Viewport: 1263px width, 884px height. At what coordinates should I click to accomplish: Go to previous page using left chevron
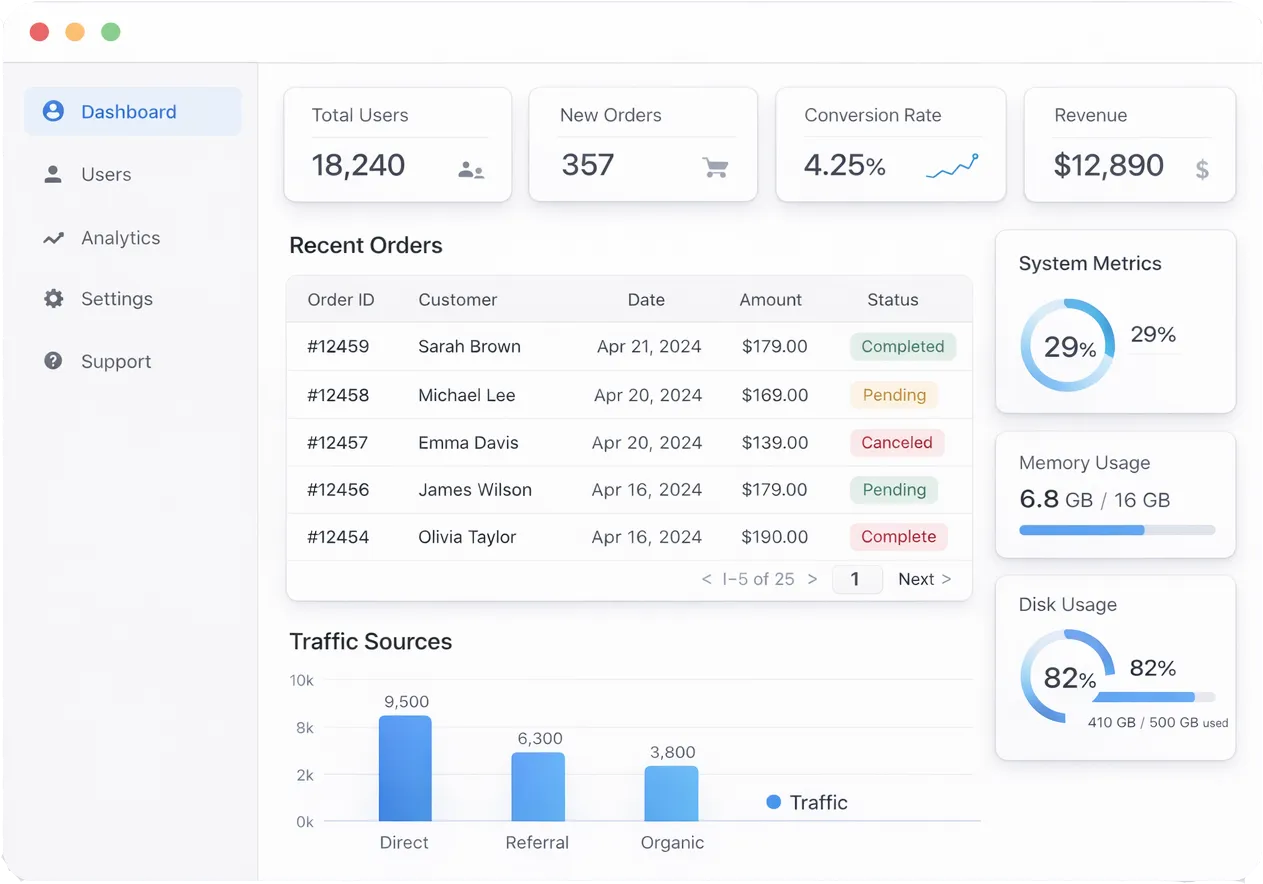click(x=706, y=579)
